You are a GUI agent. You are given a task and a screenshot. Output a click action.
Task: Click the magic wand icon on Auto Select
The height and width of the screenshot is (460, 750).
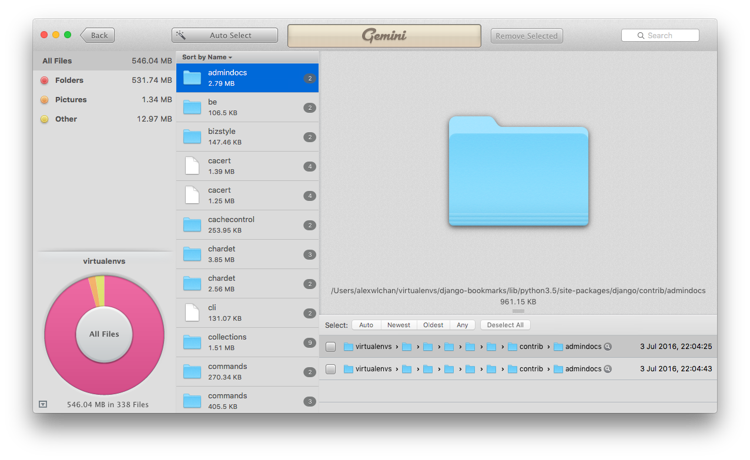click(181, 35)
